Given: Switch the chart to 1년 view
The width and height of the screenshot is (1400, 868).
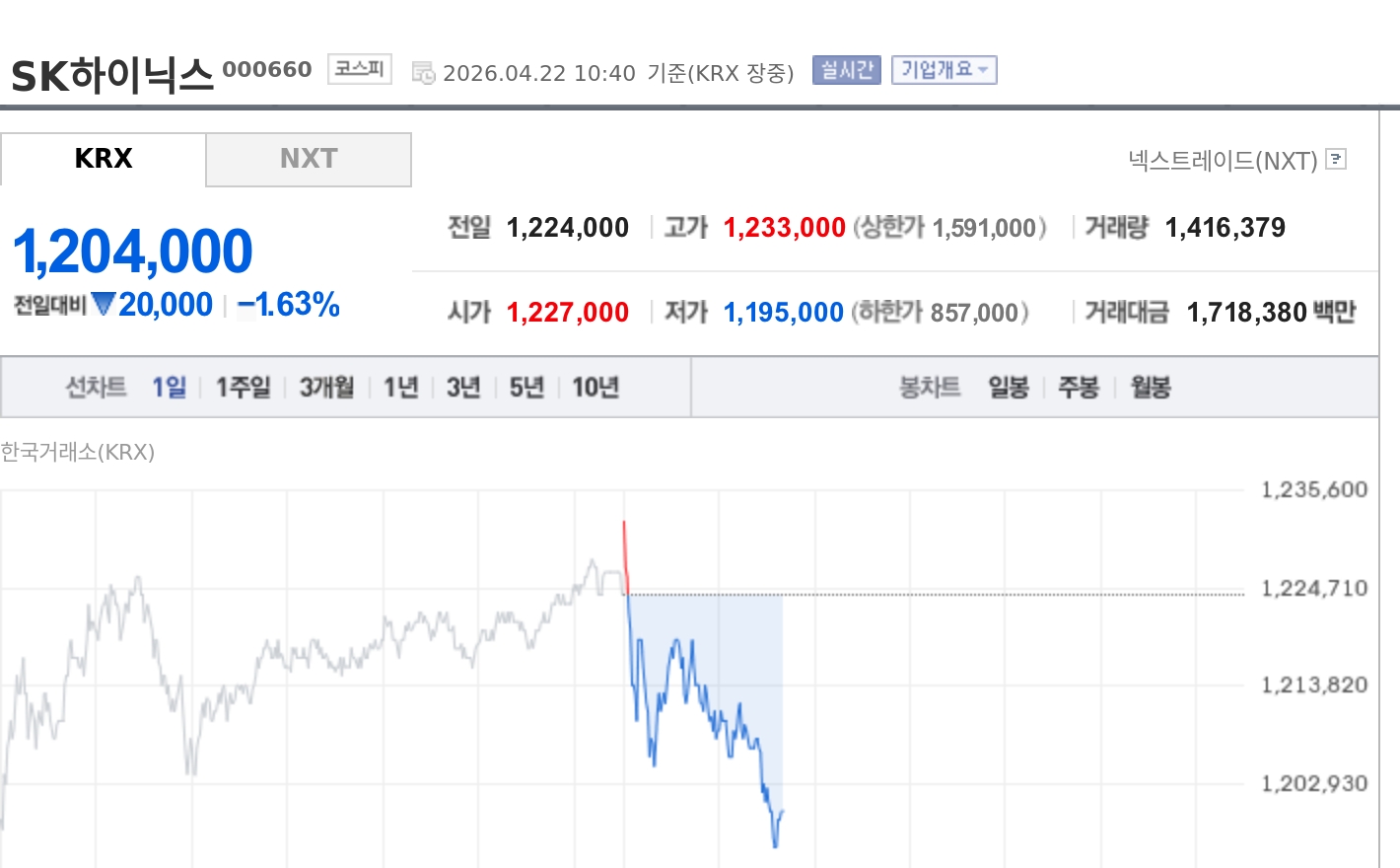Looking at the screenshot, I should pos(399,387).
